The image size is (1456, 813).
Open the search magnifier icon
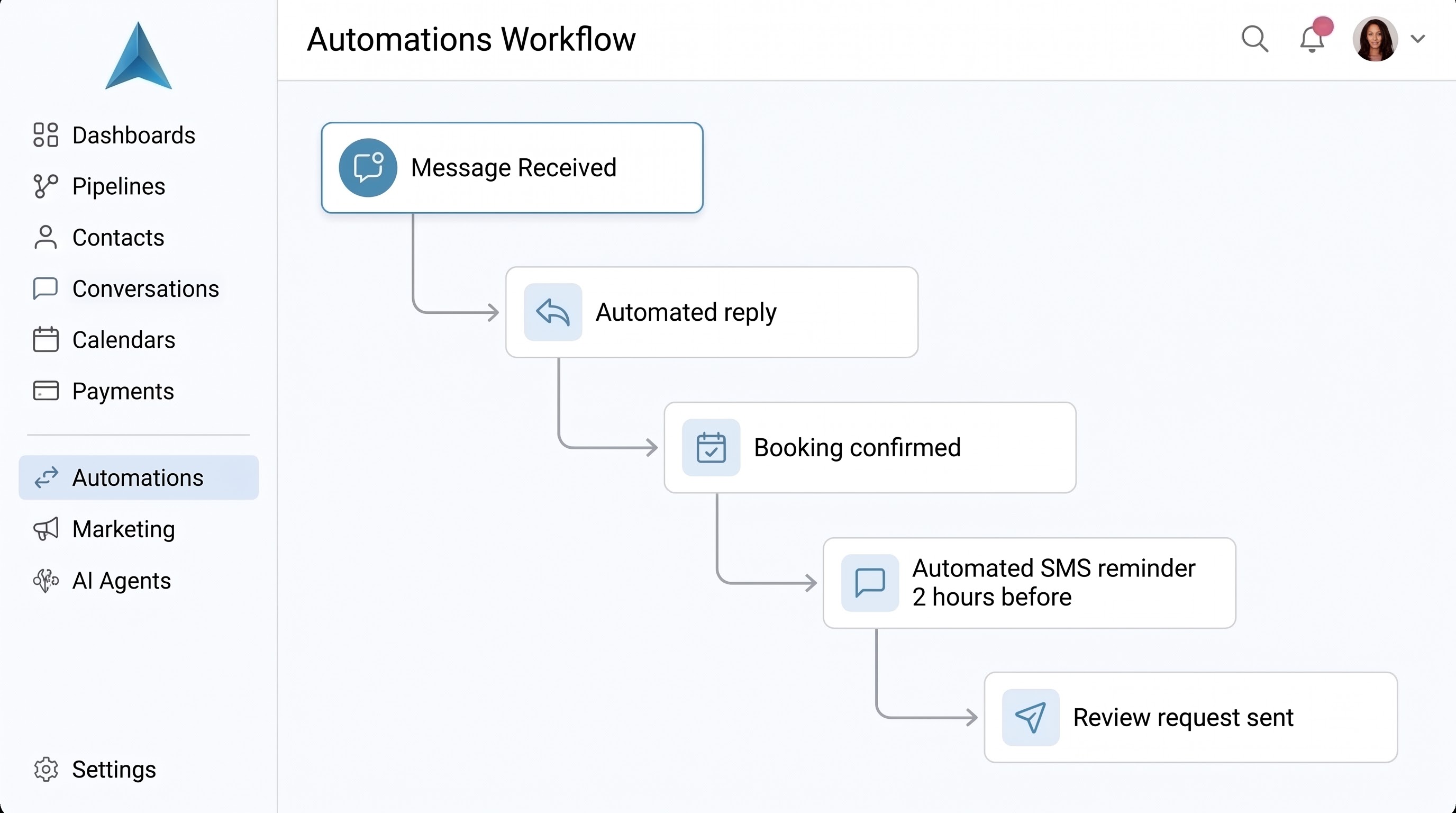coord(1255,39)
